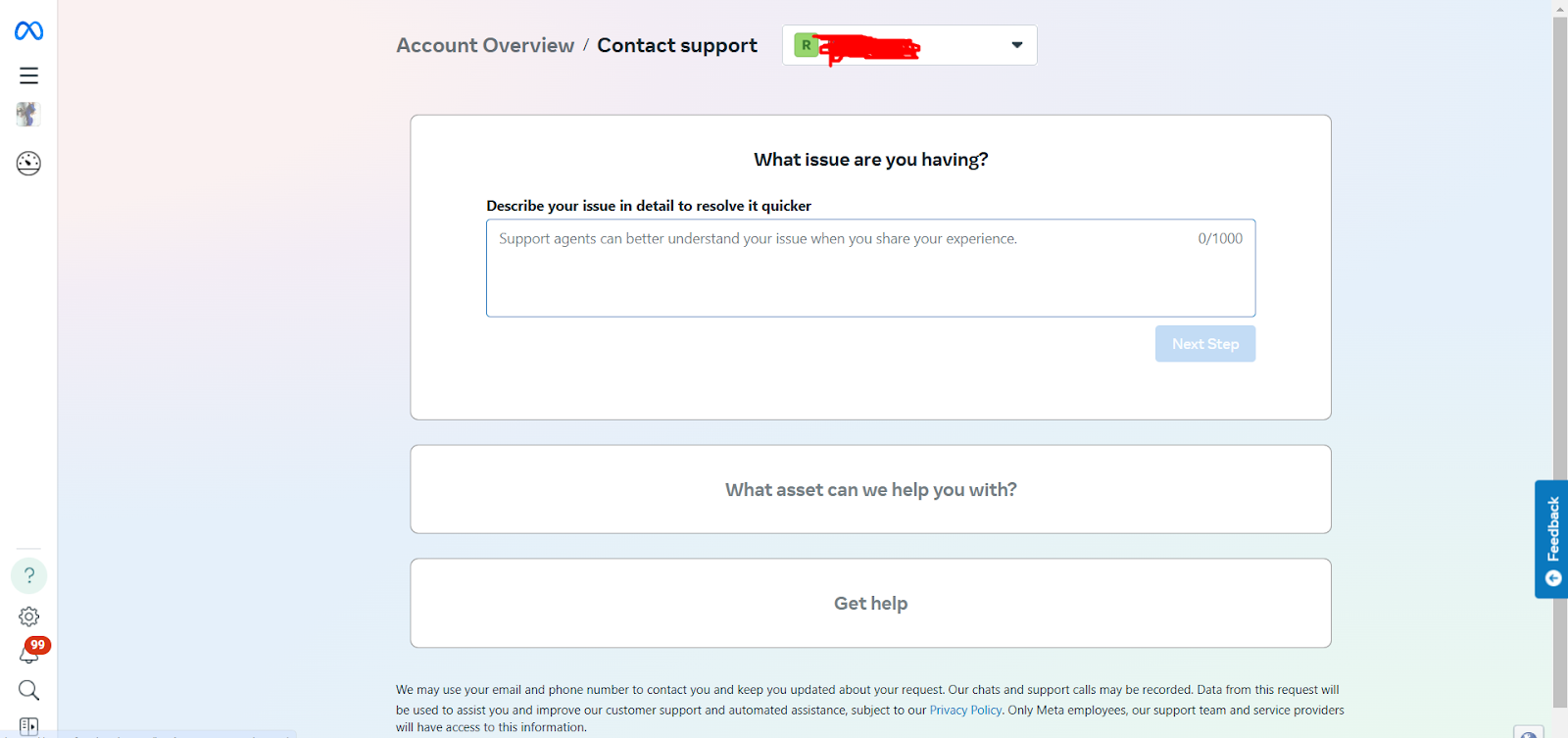Open the gauge dashboard icon in sidebar
This screenshot has width=1568, height=738.
(x=28, y=164)
